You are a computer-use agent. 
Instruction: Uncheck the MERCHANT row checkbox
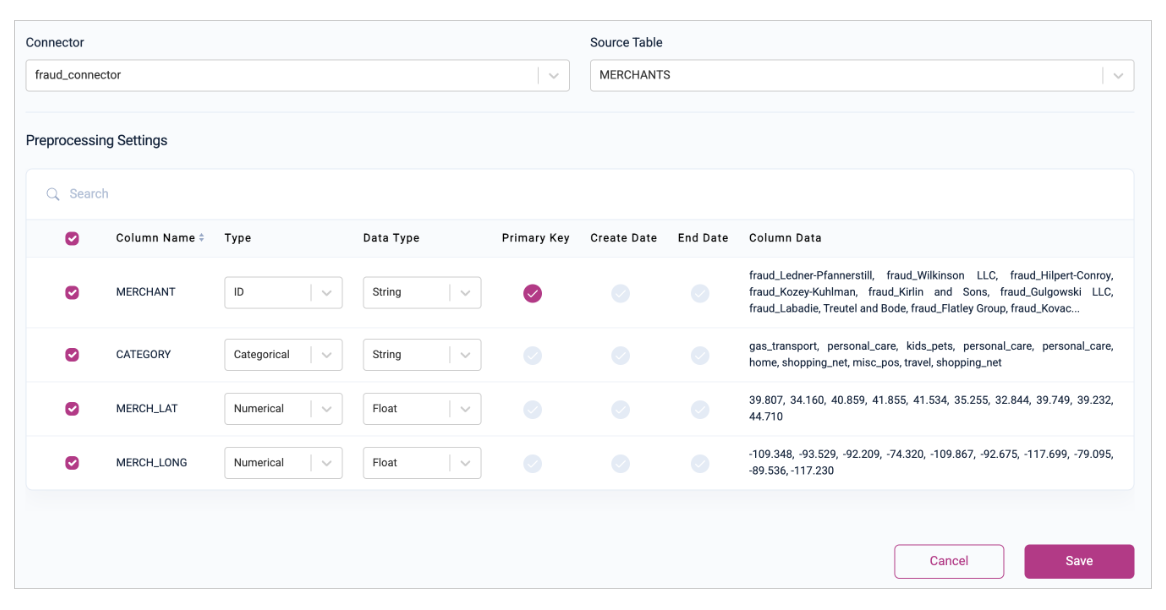tap(72, 292)
